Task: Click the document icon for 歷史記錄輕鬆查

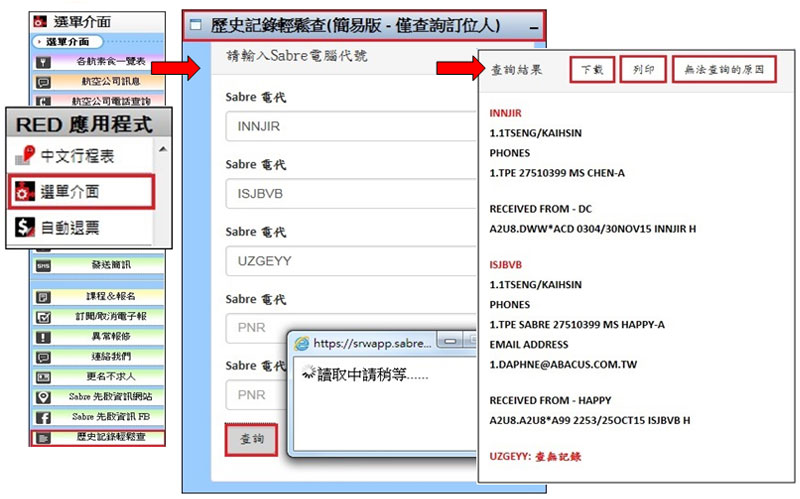Action: [x=43, y=438]
